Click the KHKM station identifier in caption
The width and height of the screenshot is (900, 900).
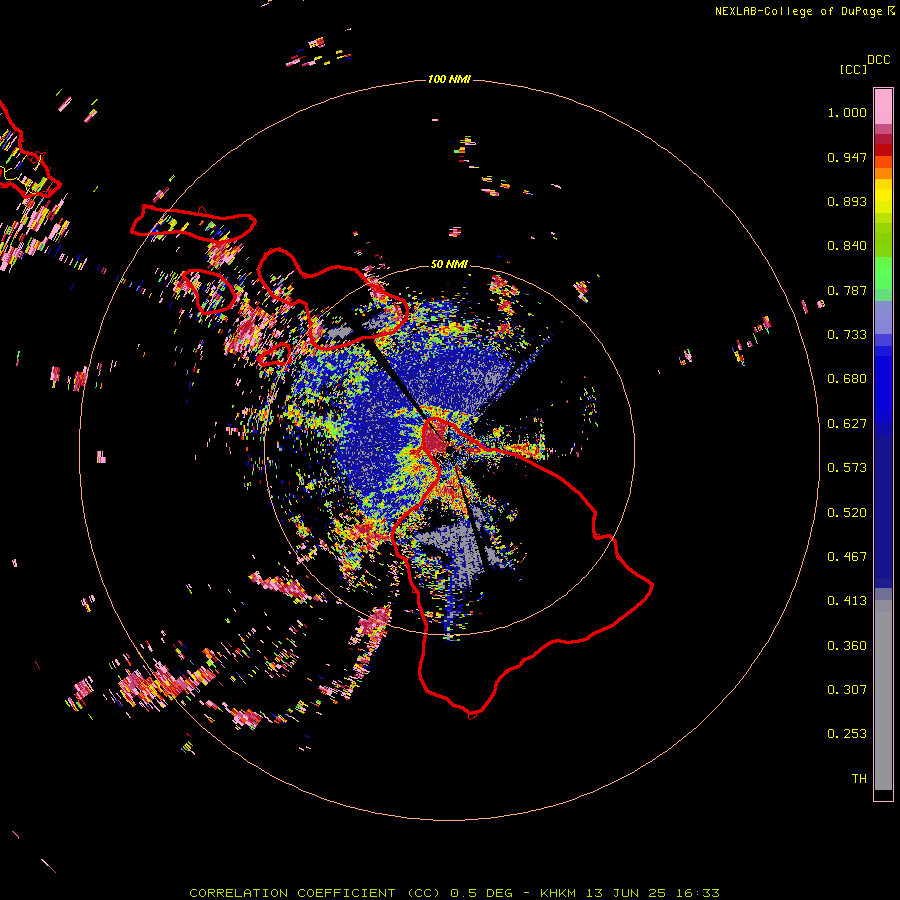pyautogui.click(x=558, y=893)
